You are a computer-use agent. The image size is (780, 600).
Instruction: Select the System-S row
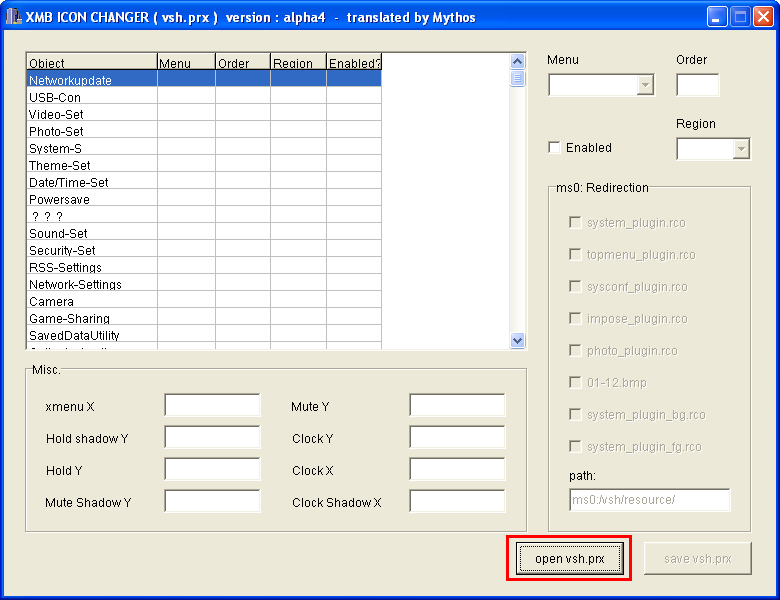(x=204, y=146)
